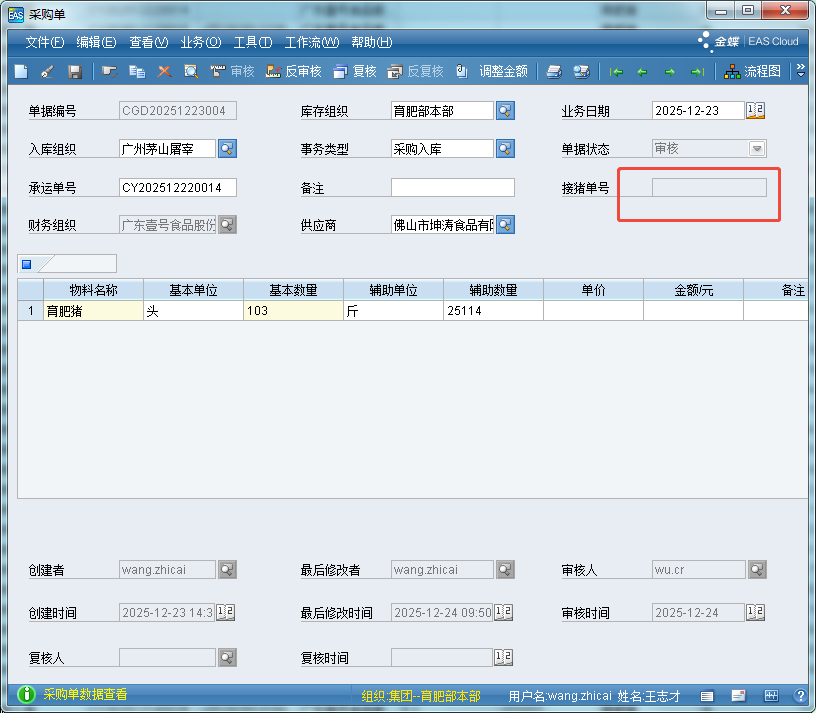Open the 供应商 lookup selector
Screen dimensions: 816x713
click(505, 225)
